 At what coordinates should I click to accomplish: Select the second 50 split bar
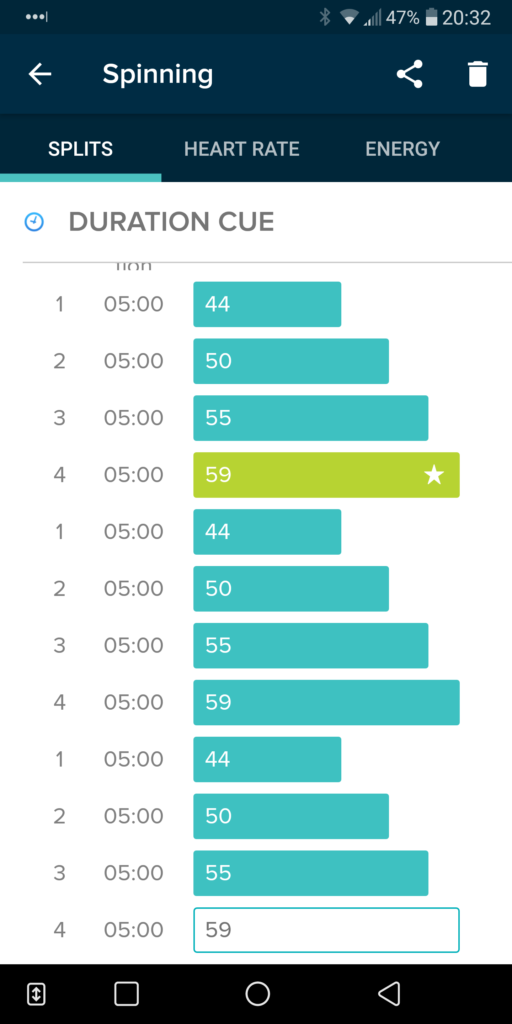tap(291, 589)
